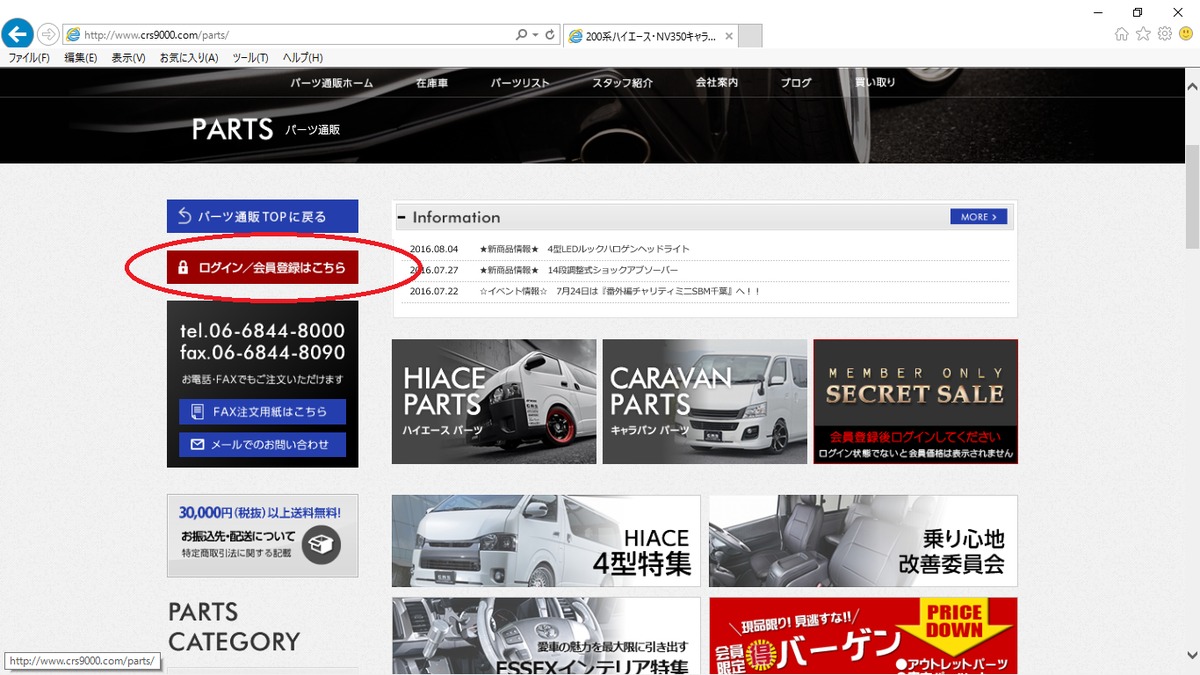
Task: Open the 表示(V) menu
Action: coord(128,58)
